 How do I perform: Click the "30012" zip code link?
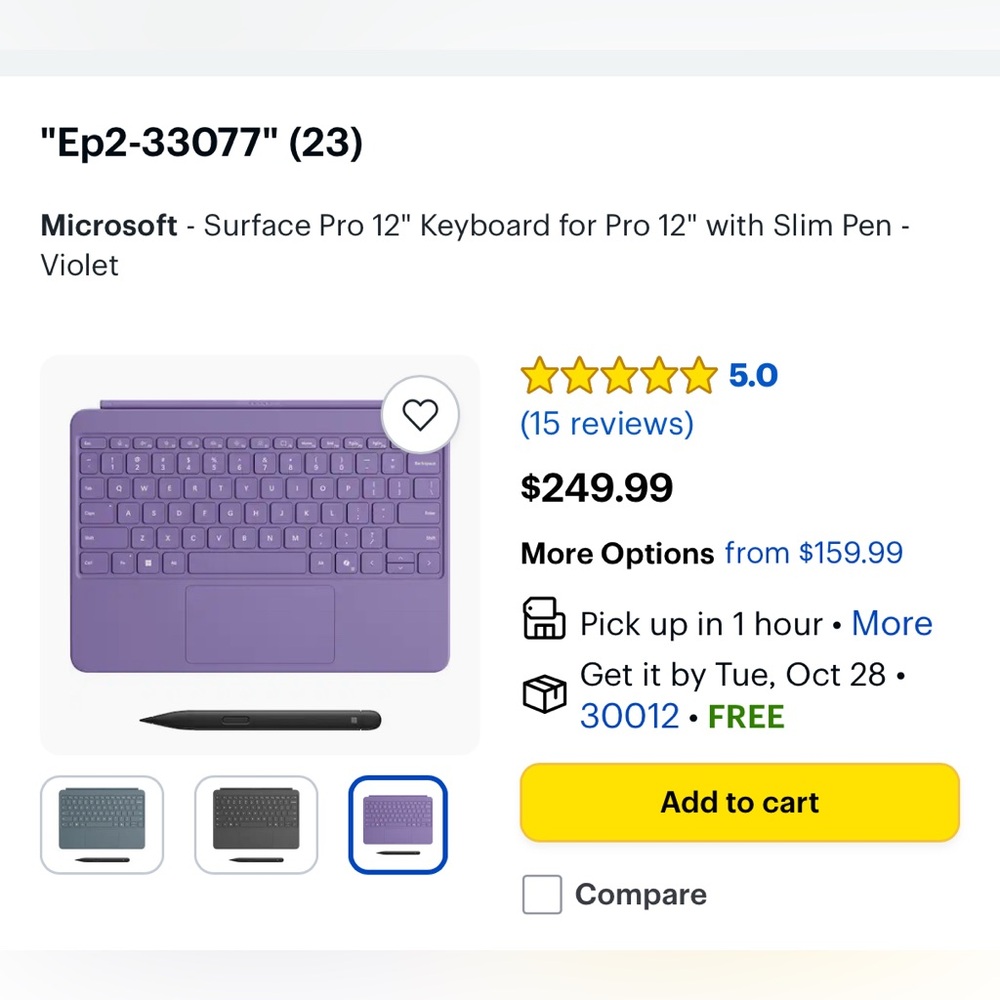point(629,716)
